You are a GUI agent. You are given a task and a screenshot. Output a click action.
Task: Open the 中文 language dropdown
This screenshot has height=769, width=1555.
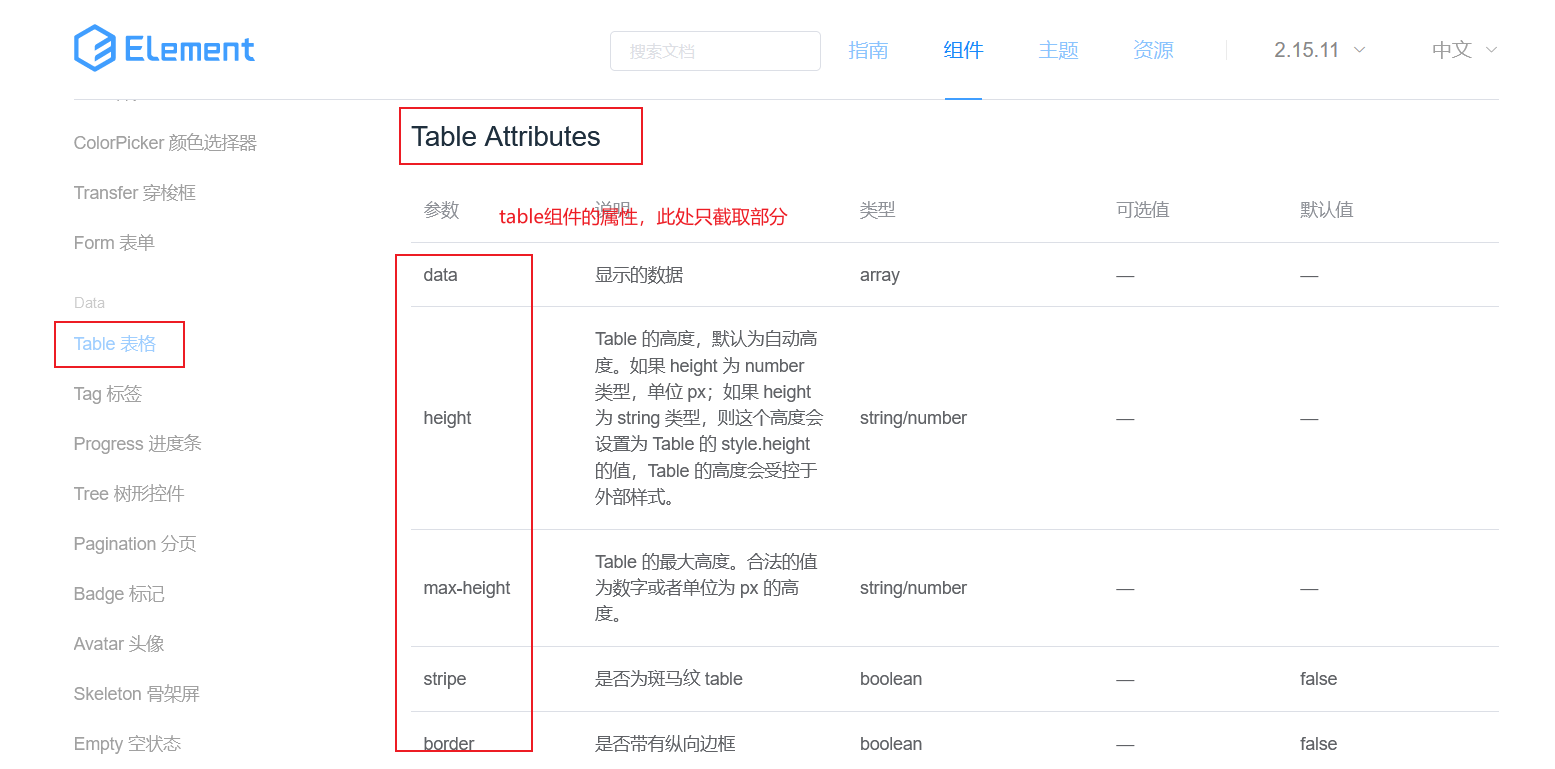(1465, 50)
